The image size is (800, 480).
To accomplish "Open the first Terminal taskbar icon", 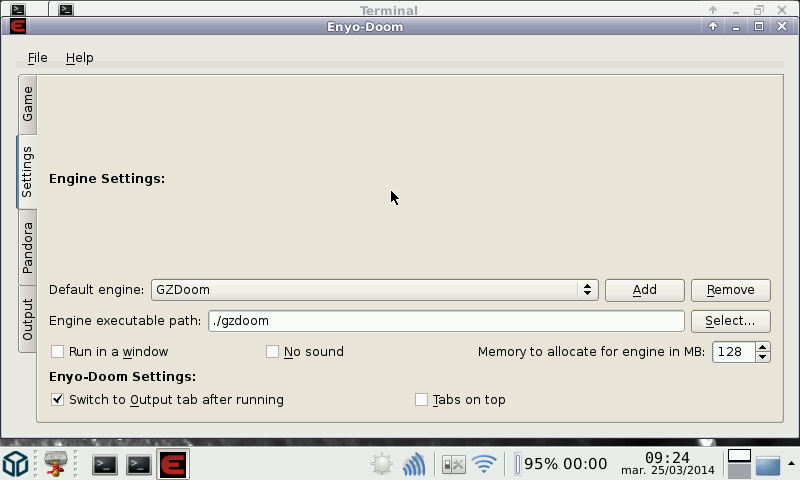I will coord(105,464).
